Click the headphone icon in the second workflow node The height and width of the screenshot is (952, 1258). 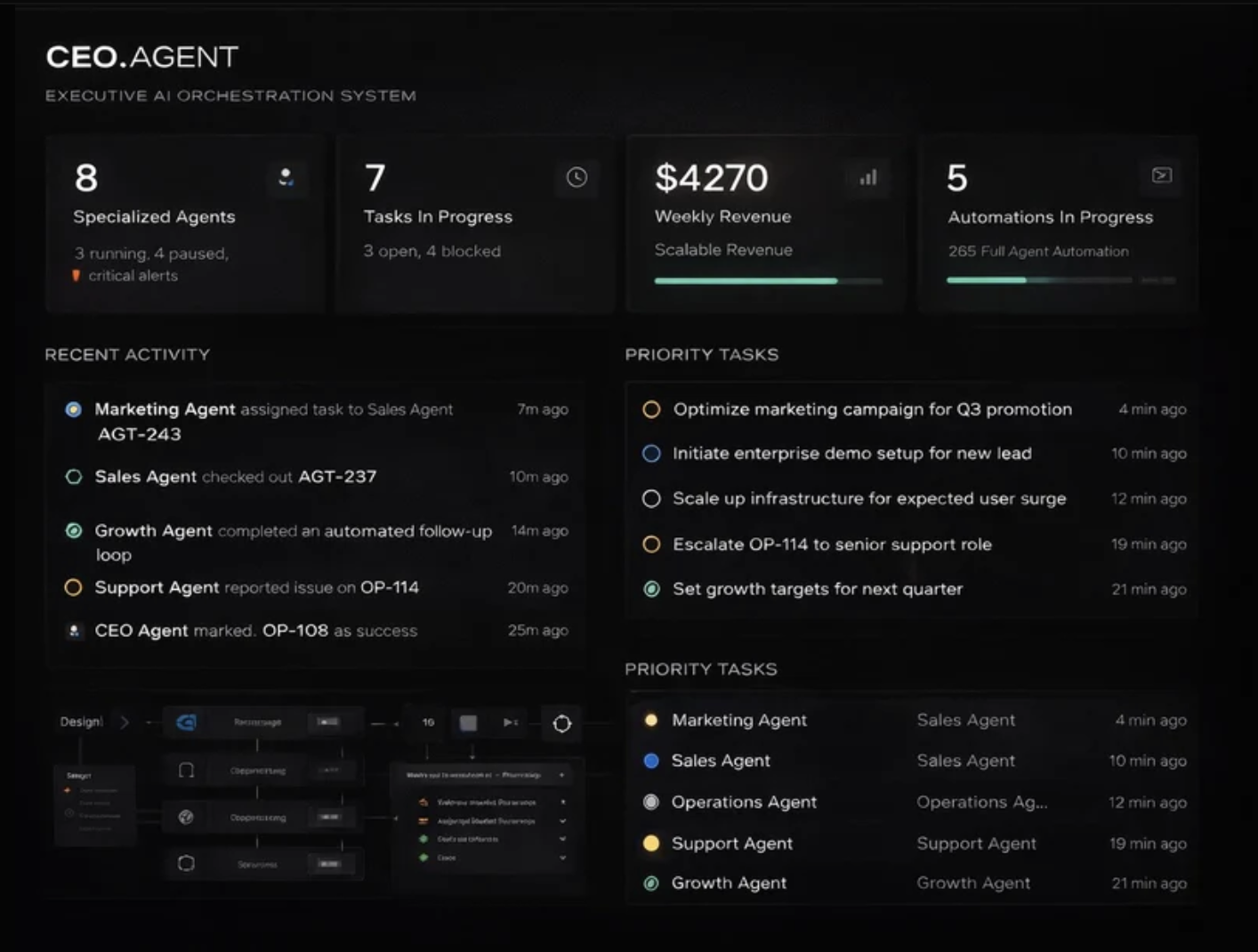[186, 770]
